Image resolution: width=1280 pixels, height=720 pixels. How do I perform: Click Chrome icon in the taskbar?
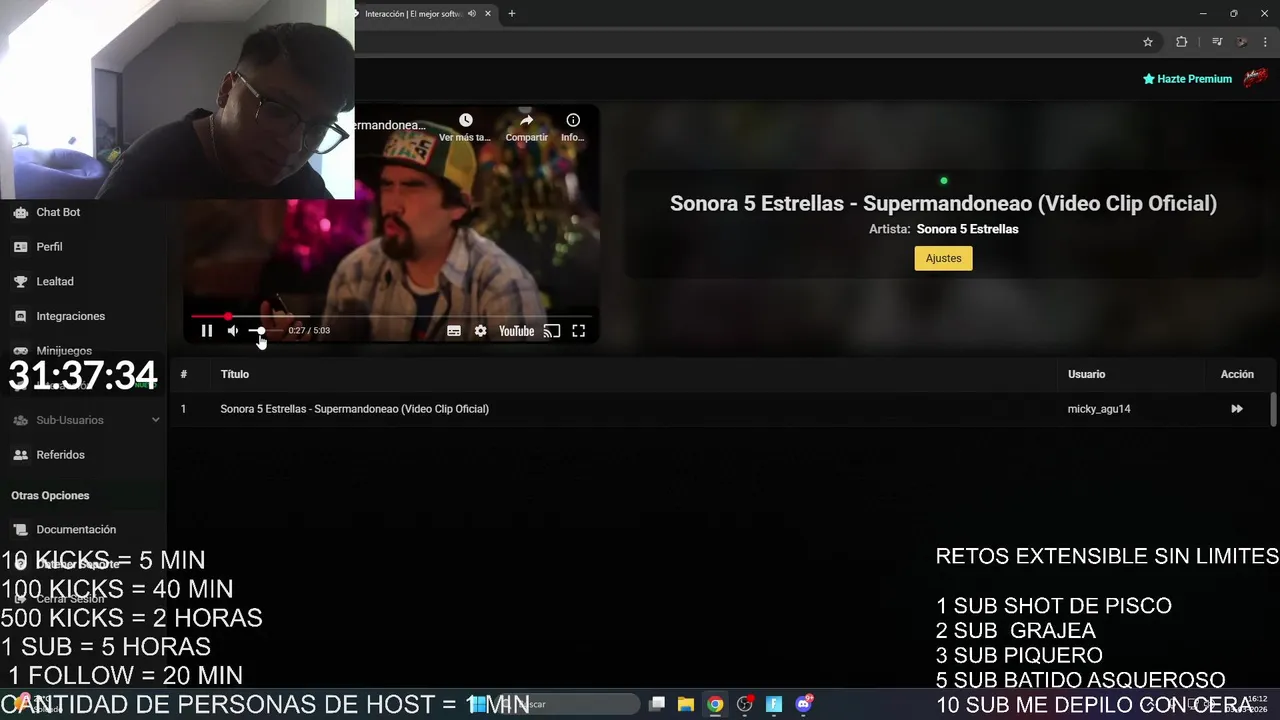(x=715, y=704)
